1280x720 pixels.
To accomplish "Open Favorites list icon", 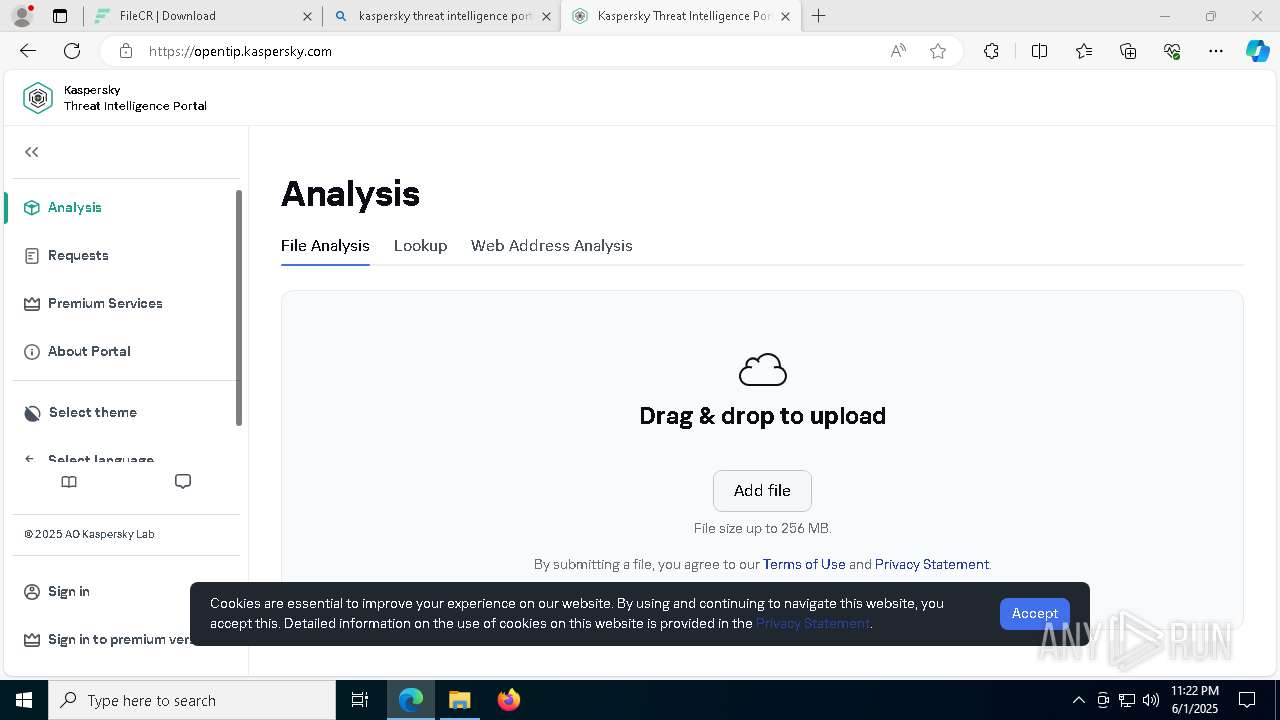I will pos(1084,51).
